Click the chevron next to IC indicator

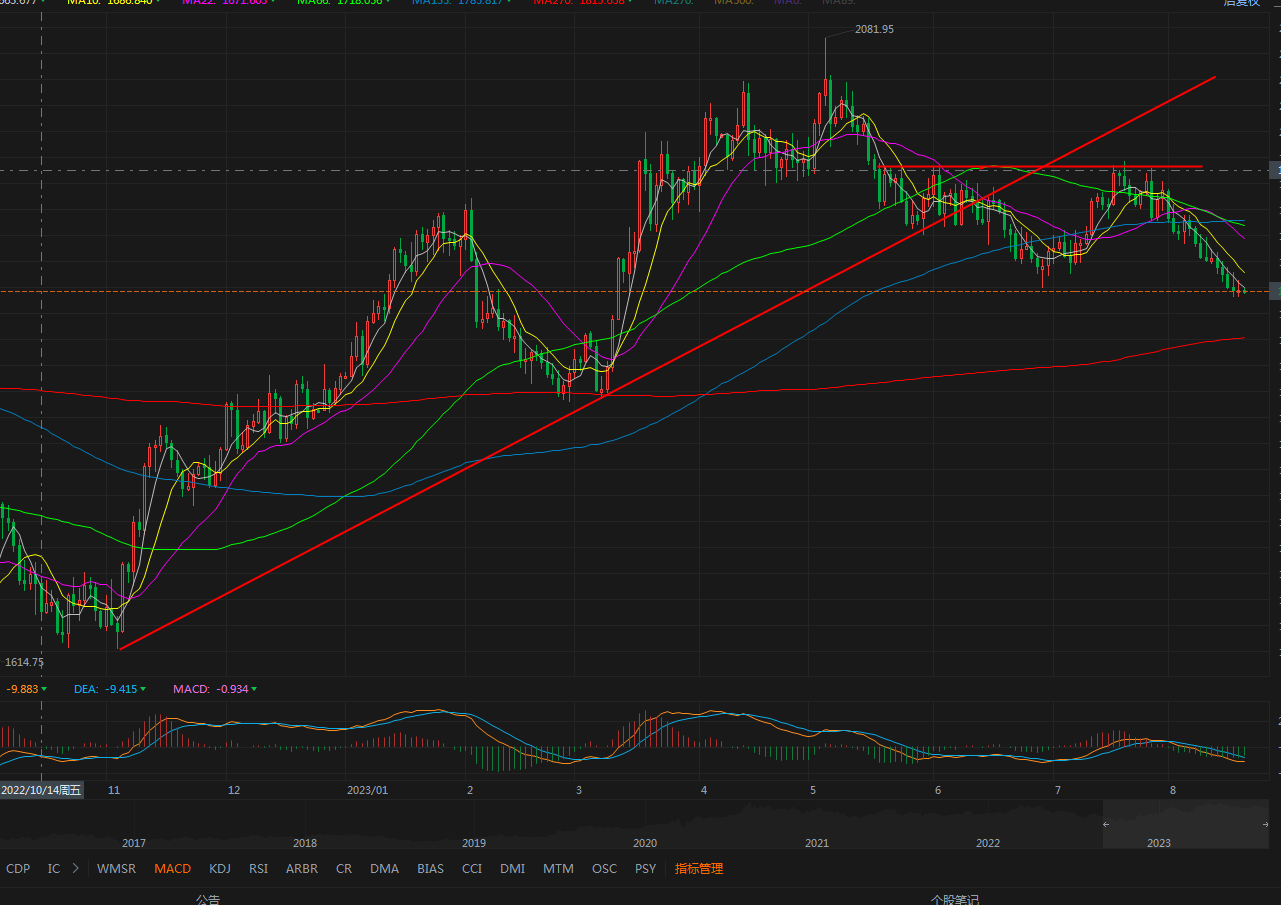click(75, 868)
